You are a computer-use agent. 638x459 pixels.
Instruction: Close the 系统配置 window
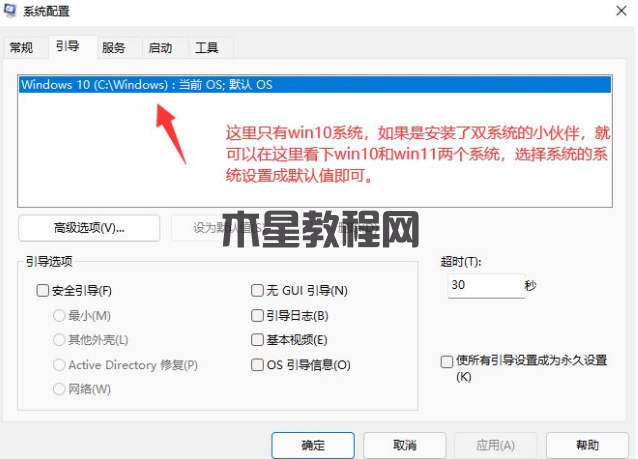621,11
